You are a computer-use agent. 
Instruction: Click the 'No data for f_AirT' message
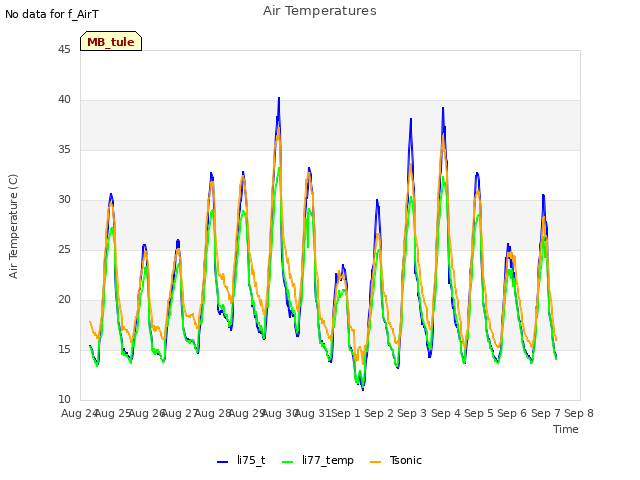pos(52,14)
